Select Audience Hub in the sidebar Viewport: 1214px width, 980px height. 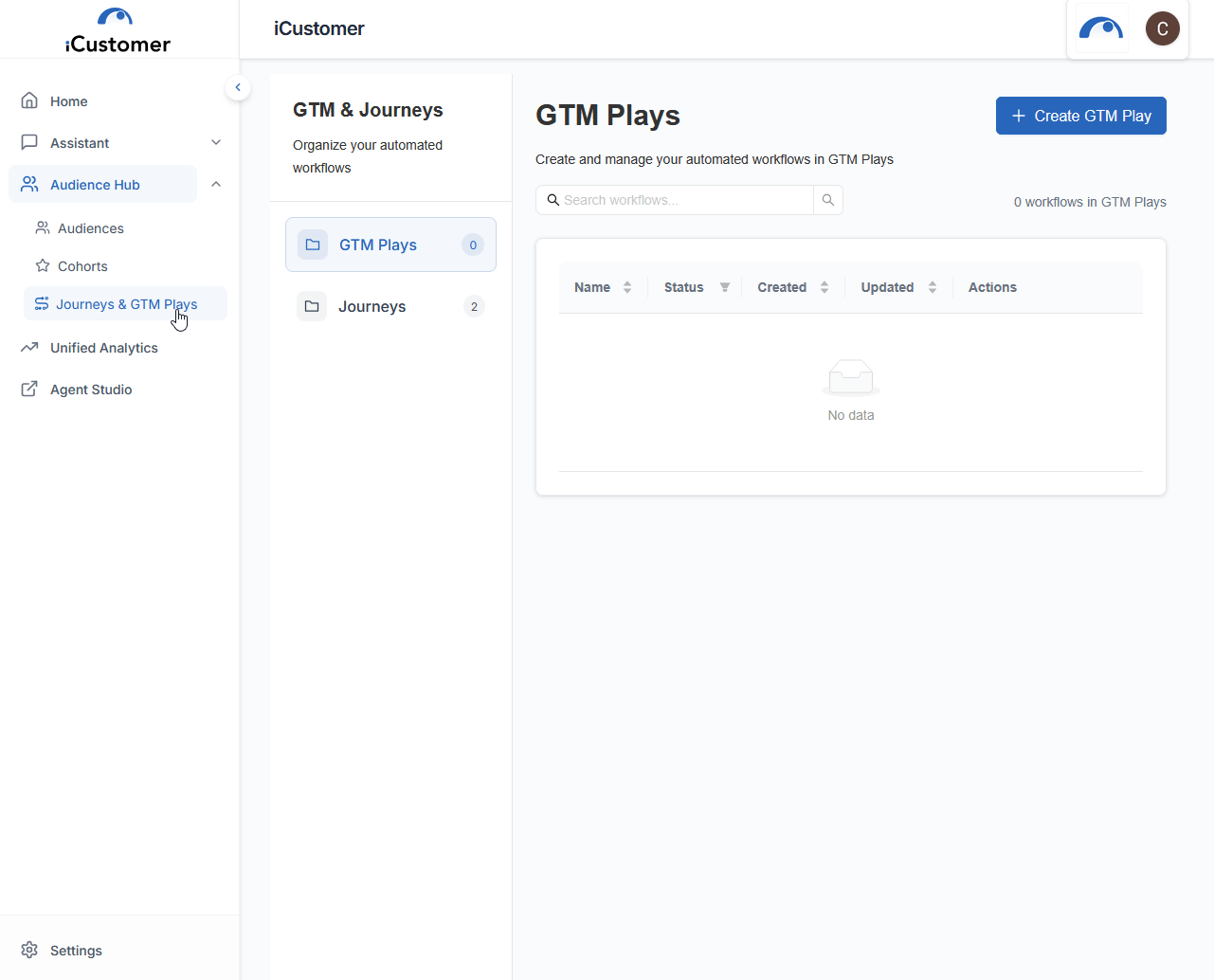tap(102, 185)
